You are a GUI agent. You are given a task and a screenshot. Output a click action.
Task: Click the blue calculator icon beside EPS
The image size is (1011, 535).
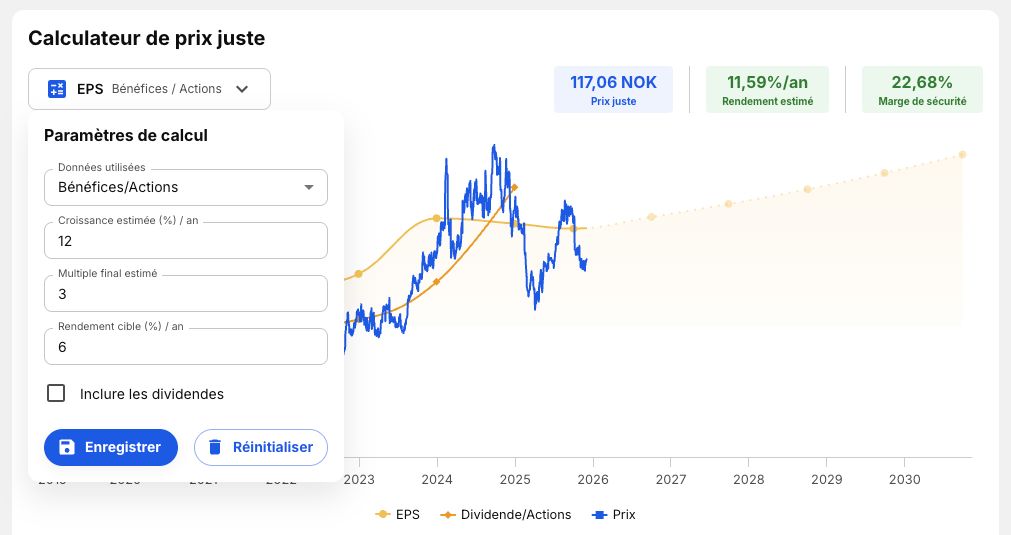57,89
